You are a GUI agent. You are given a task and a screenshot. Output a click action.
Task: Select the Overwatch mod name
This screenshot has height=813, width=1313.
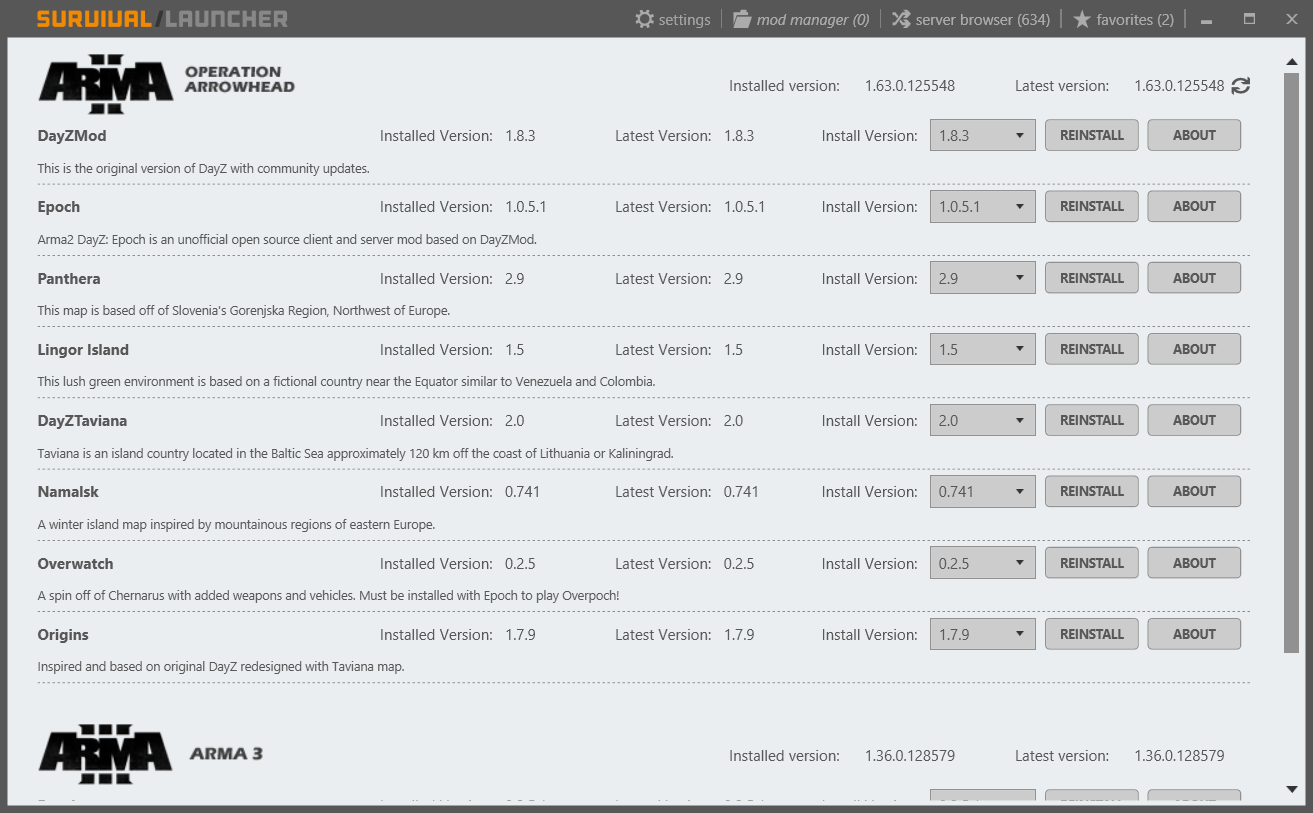click(x=76, y=563)
